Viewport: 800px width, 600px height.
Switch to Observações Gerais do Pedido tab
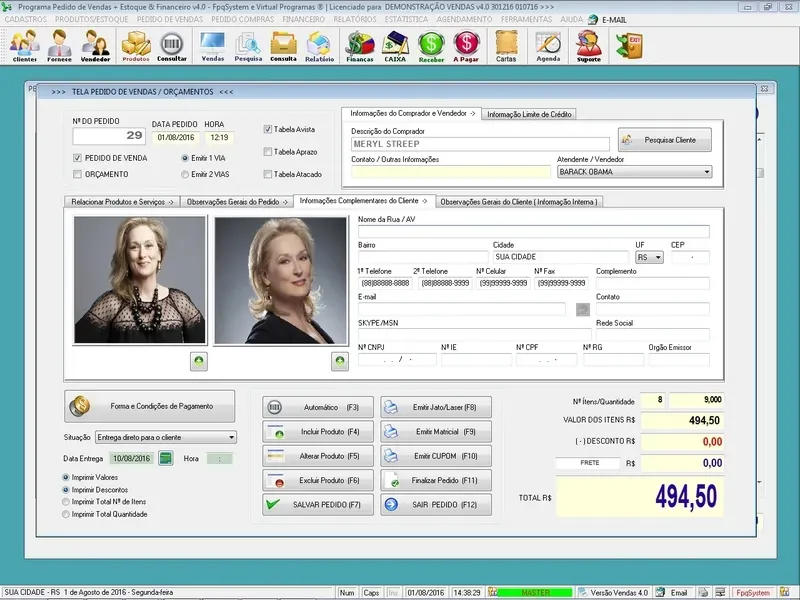click(x=238, y=202)
